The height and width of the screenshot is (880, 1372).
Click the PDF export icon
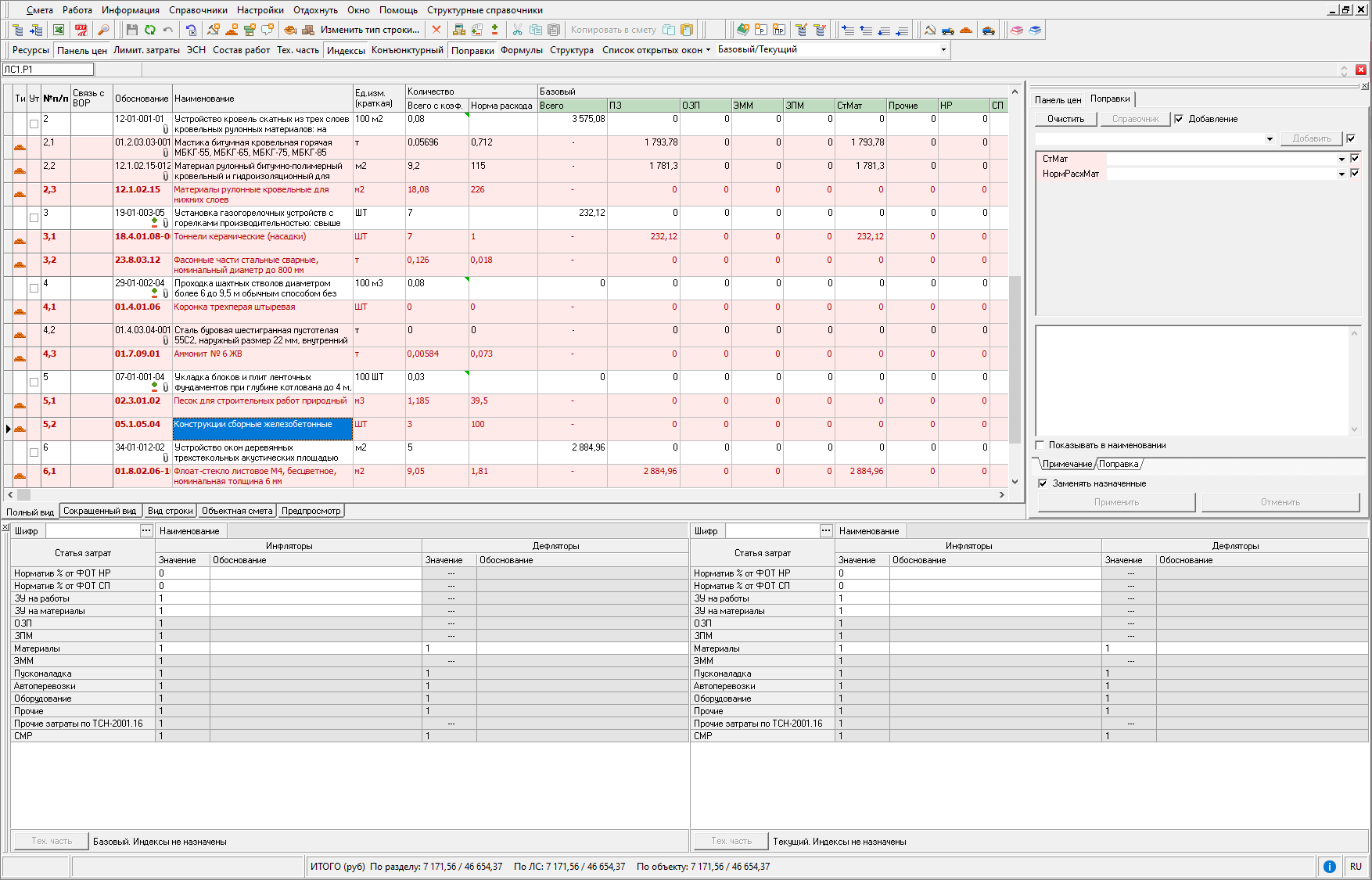click(x=81, y=30)
